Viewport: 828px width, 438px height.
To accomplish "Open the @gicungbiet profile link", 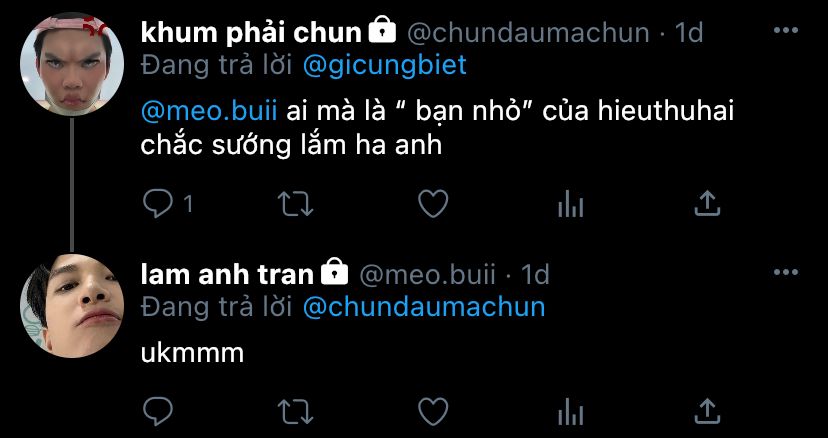I will pyautogui.click(x=385, y=65).
